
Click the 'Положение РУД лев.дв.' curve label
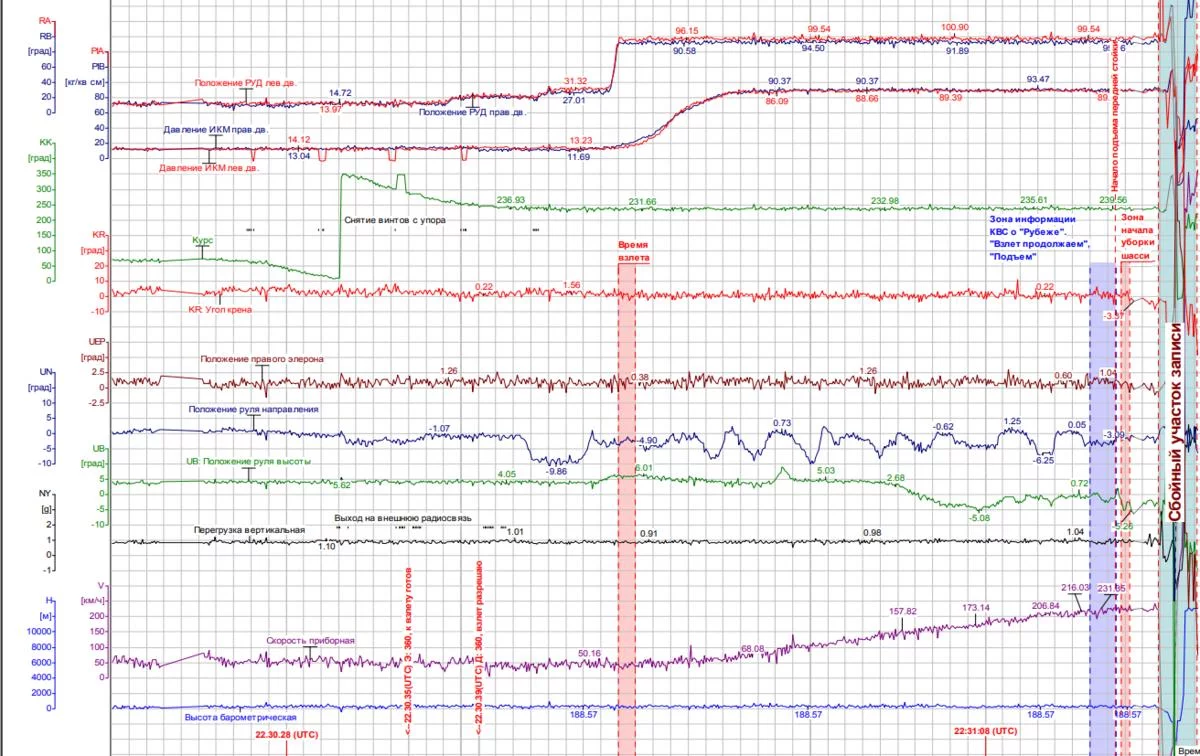click(x=247, y=83)
